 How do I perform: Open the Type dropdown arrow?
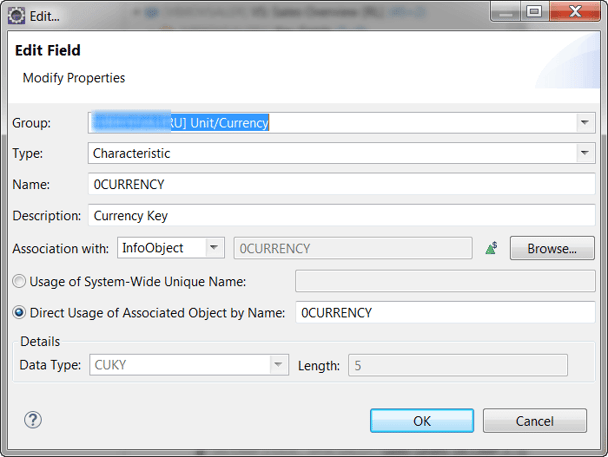[585, 153]
